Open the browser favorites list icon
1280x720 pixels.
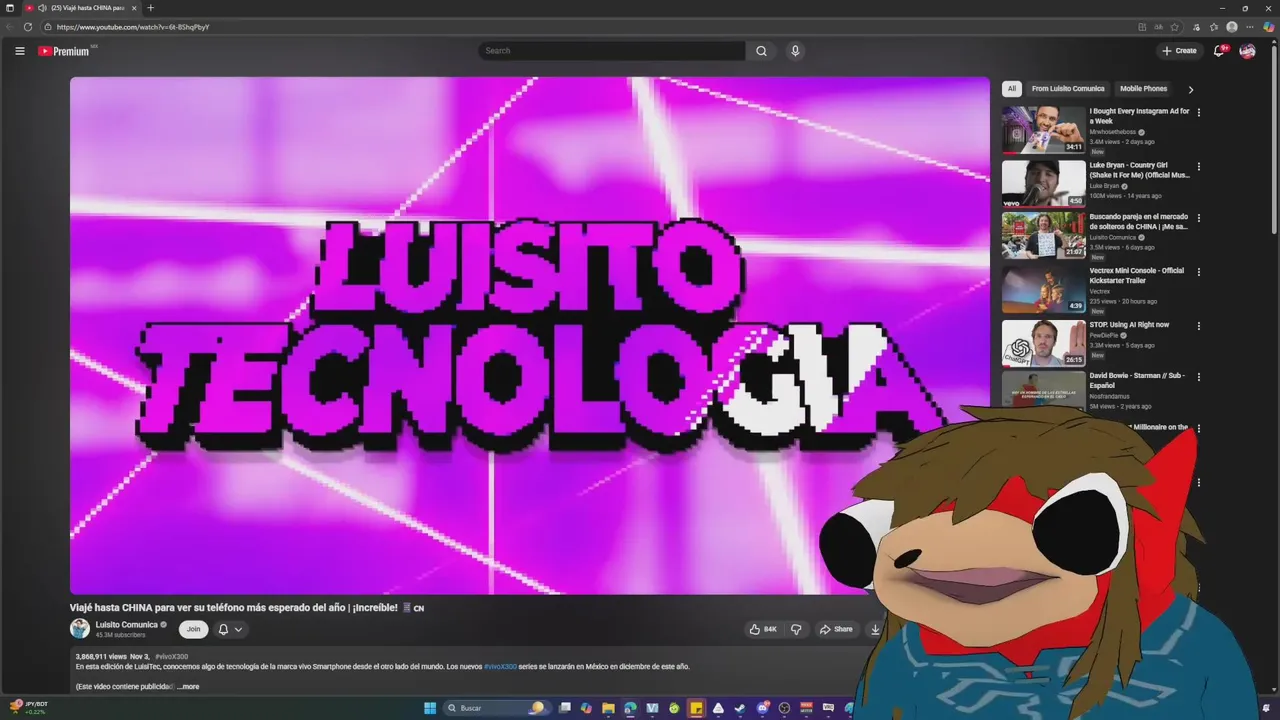(x=1214, y=27)
